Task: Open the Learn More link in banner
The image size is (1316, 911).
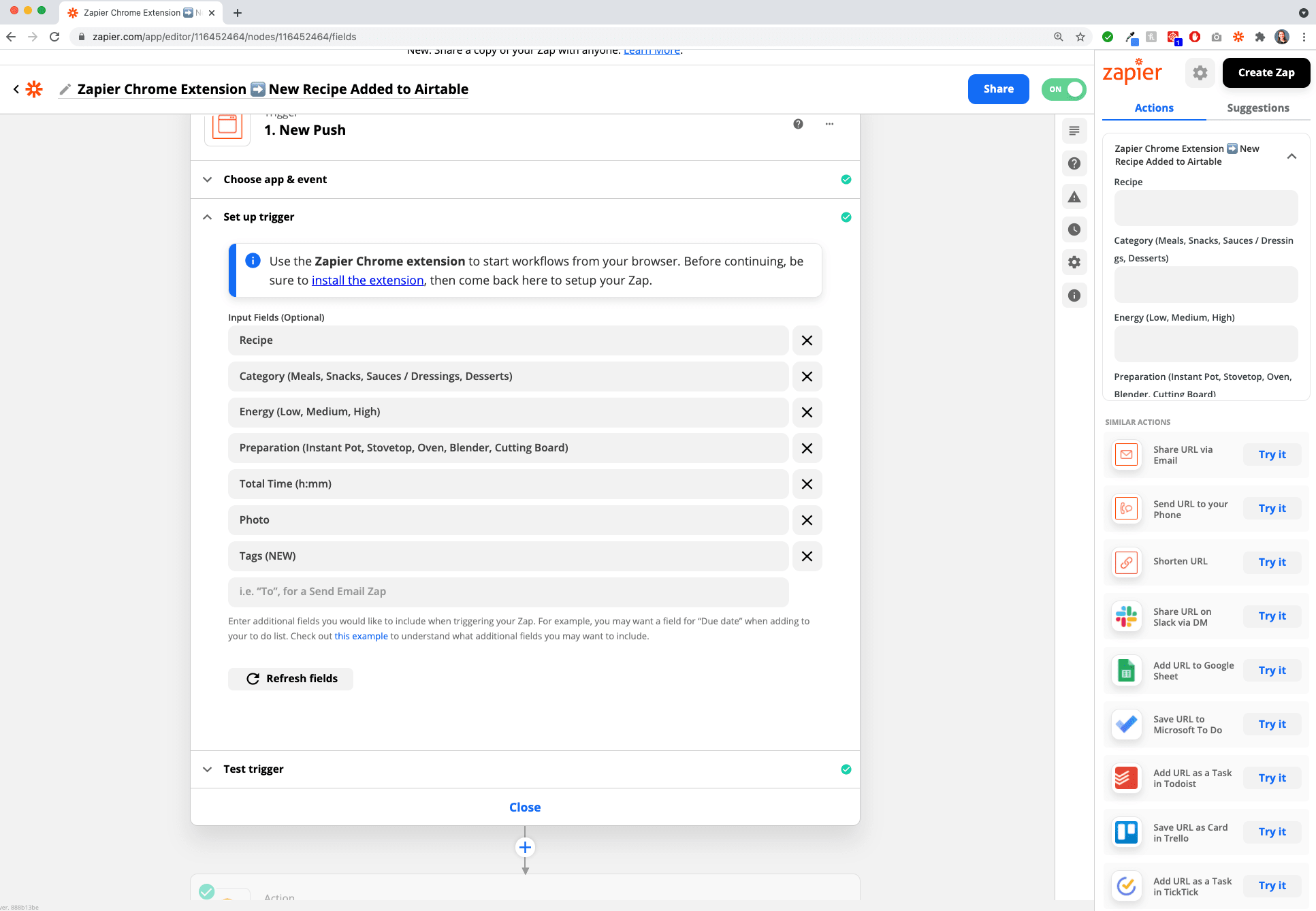Action: pos(652,51)
